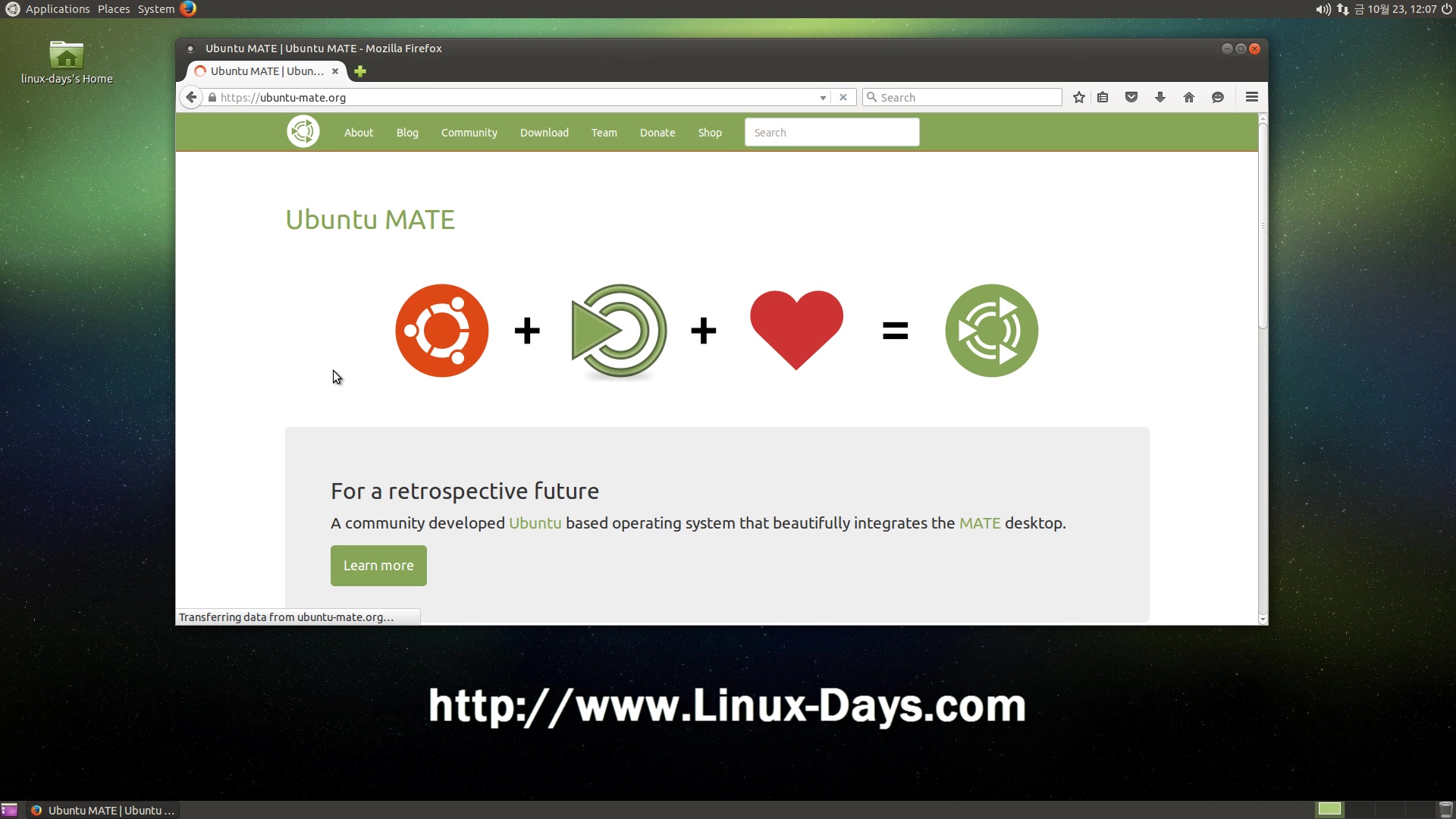Open the About page in site navigation
The width and height of the screenshot is (1456, 819).
click(359, 133)
